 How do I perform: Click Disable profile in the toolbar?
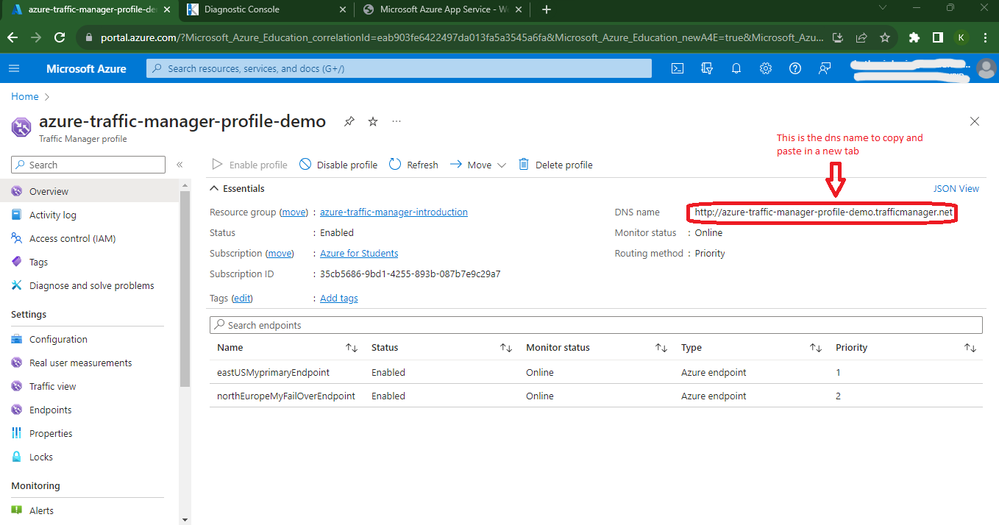(x=338, y=164)
